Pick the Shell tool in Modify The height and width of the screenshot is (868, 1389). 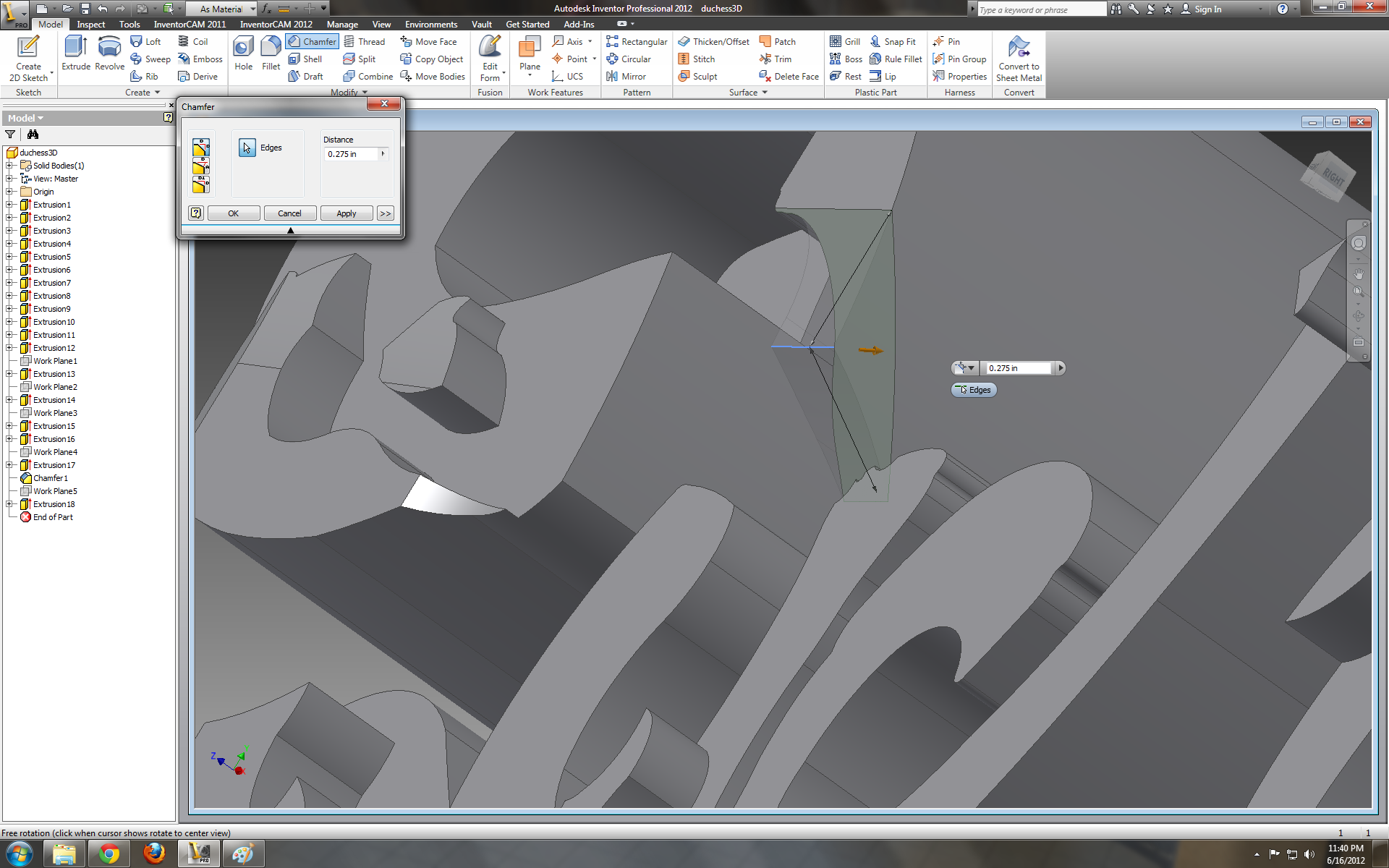[305, 59]
